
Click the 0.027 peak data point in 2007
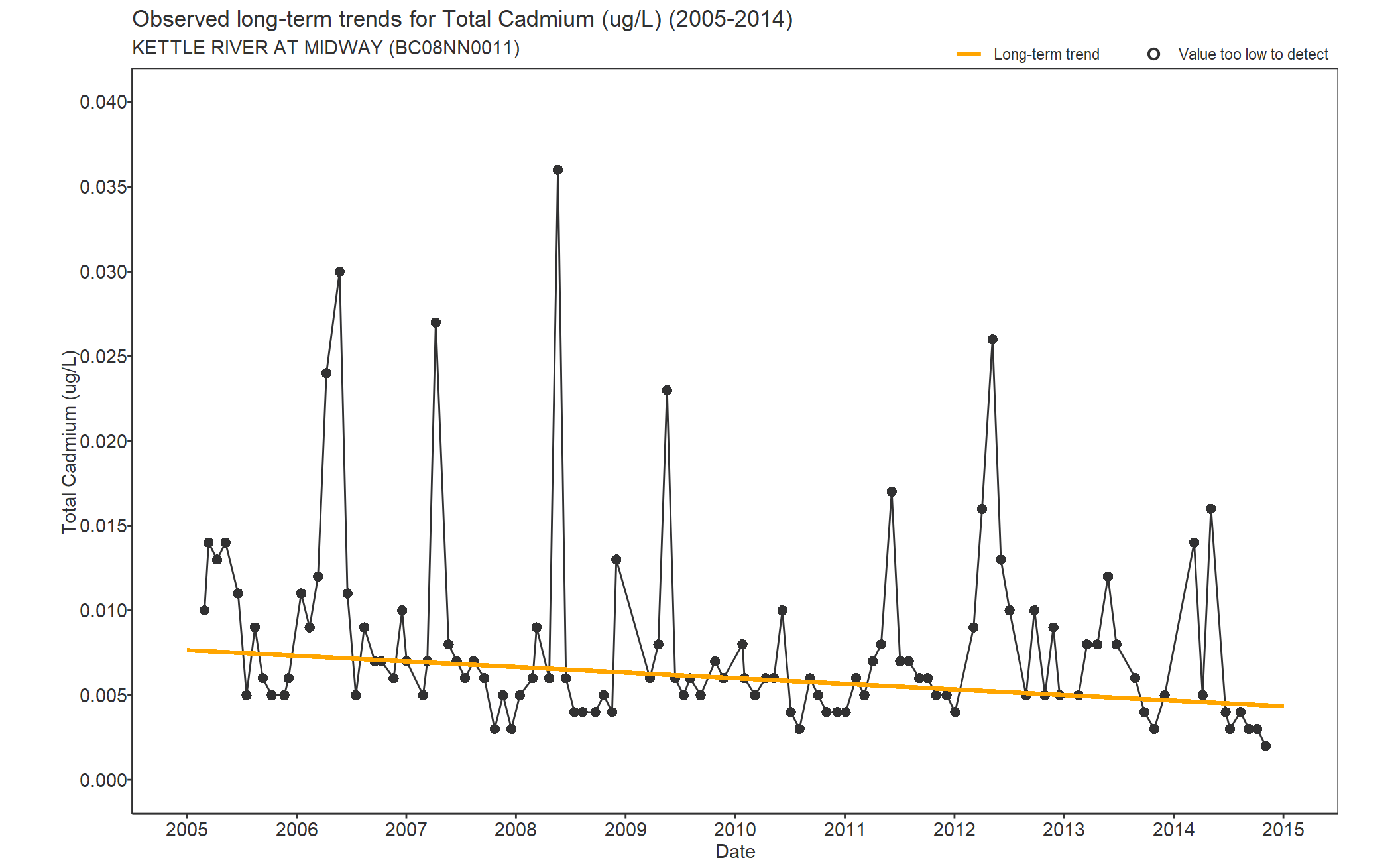pos(436,323)
